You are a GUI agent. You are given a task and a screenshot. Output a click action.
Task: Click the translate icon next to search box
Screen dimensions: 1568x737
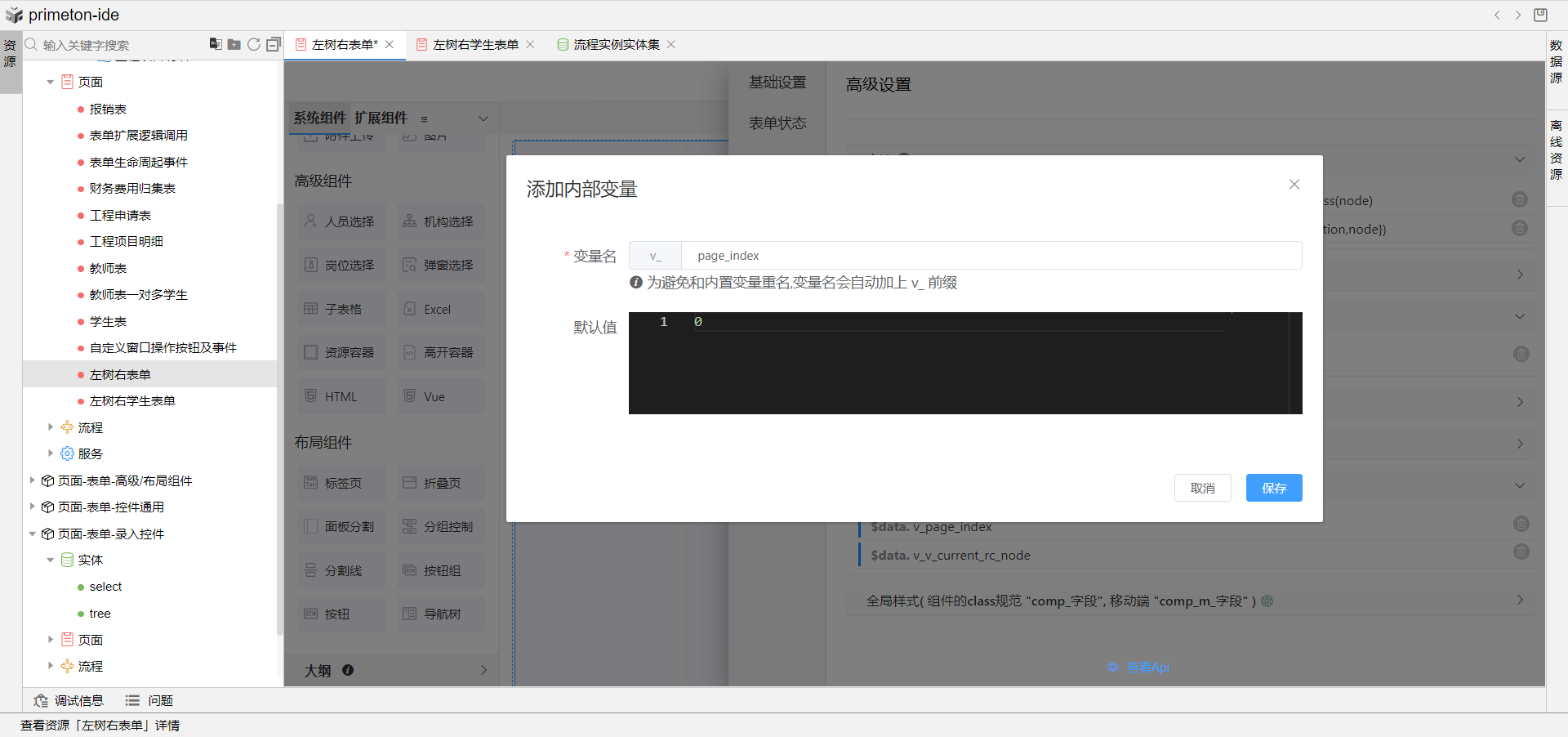216,44
